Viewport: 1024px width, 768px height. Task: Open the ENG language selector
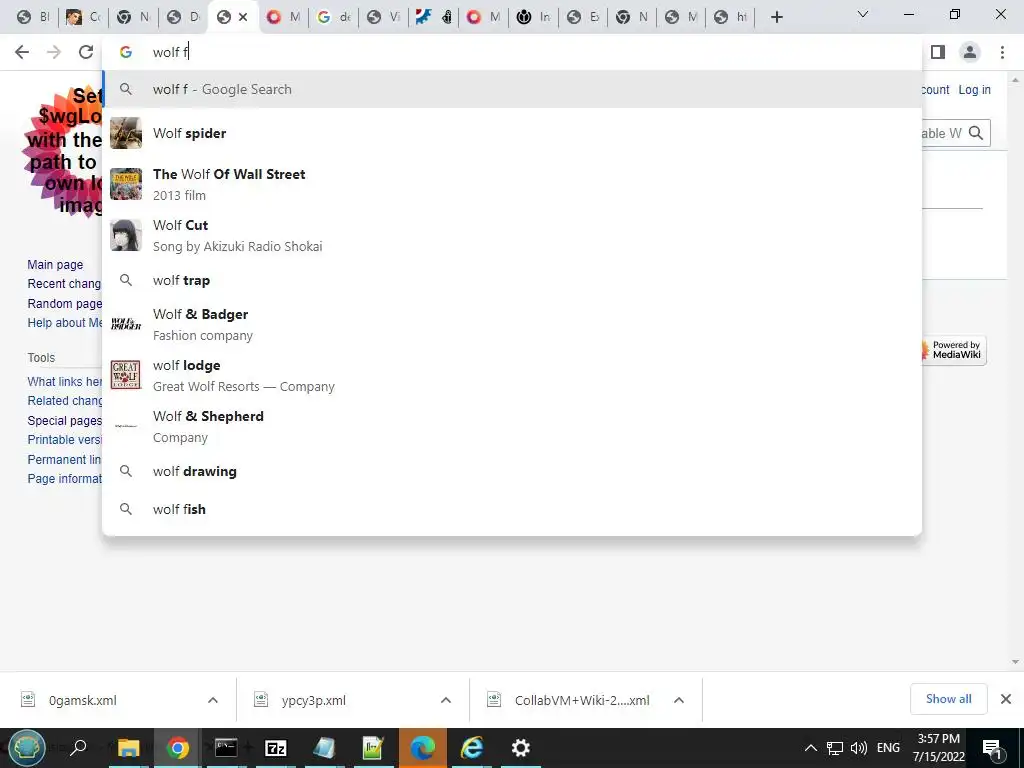[888, 748]
